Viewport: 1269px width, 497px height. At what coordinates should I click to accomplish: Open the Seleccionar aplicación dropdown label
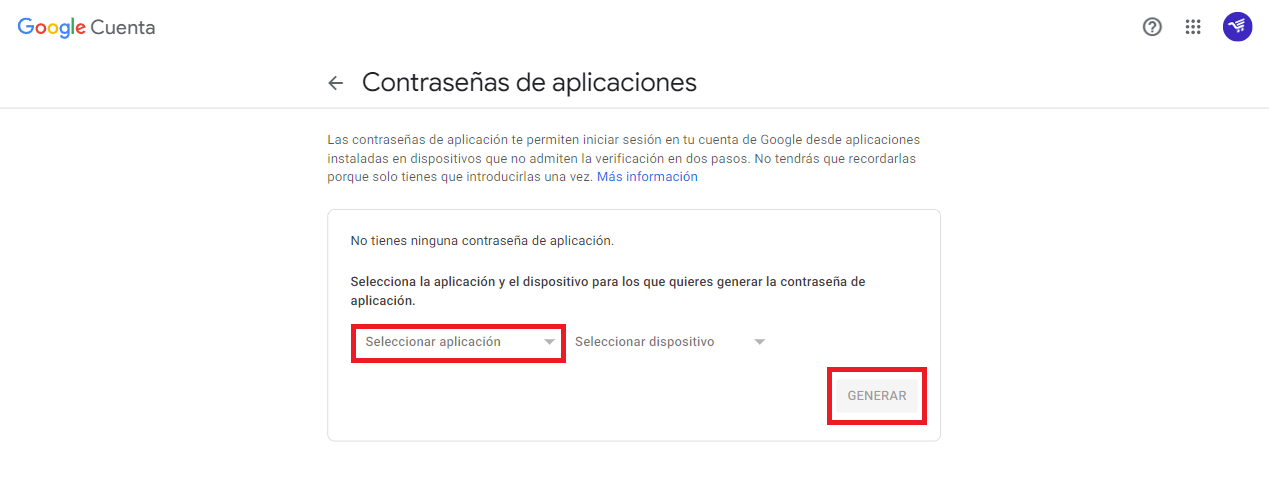tap(433, 342)
